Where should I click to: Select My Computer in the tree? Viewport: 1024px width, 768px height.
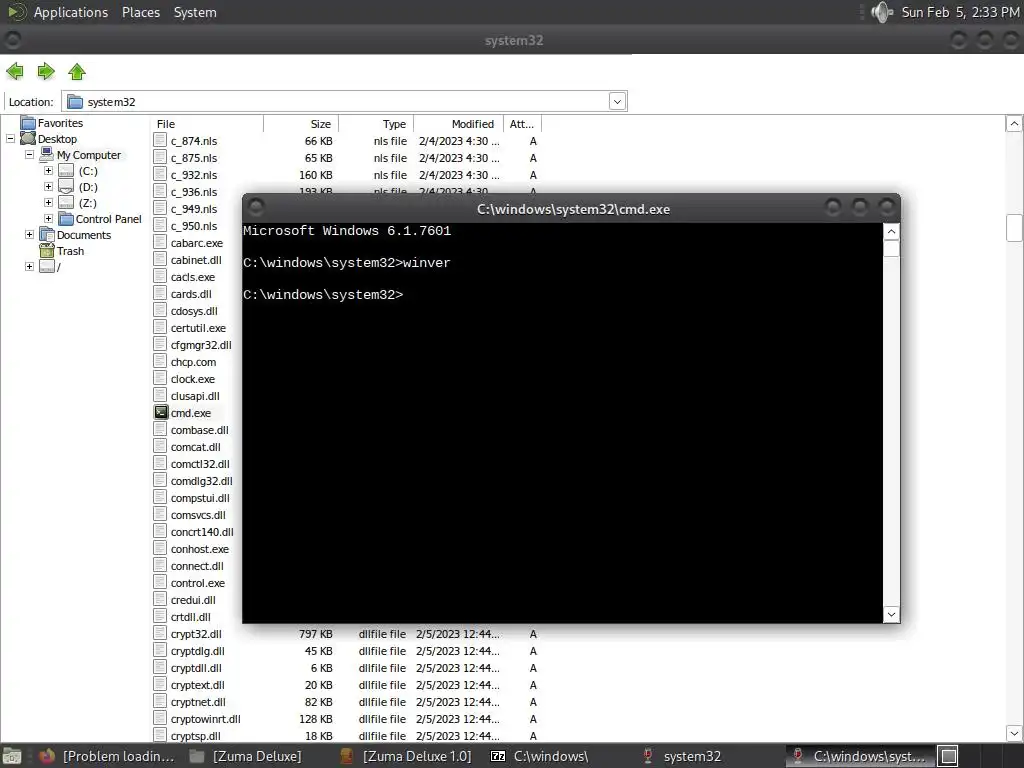pyautogui.click(x=89, y=155)
